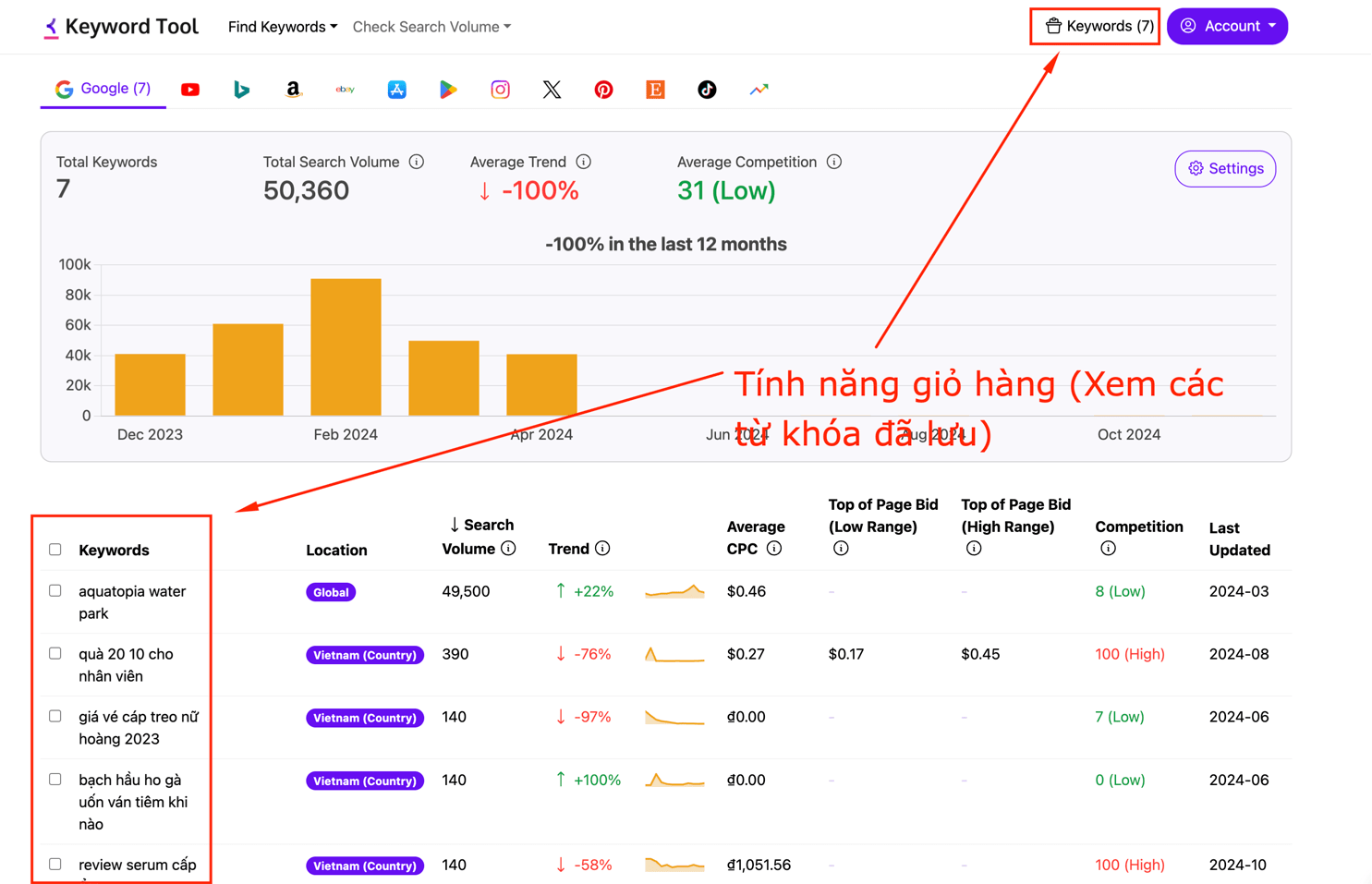1372x884 pixels.
Task: Open the eBay platform tab
Action: [x=345, y=90]
